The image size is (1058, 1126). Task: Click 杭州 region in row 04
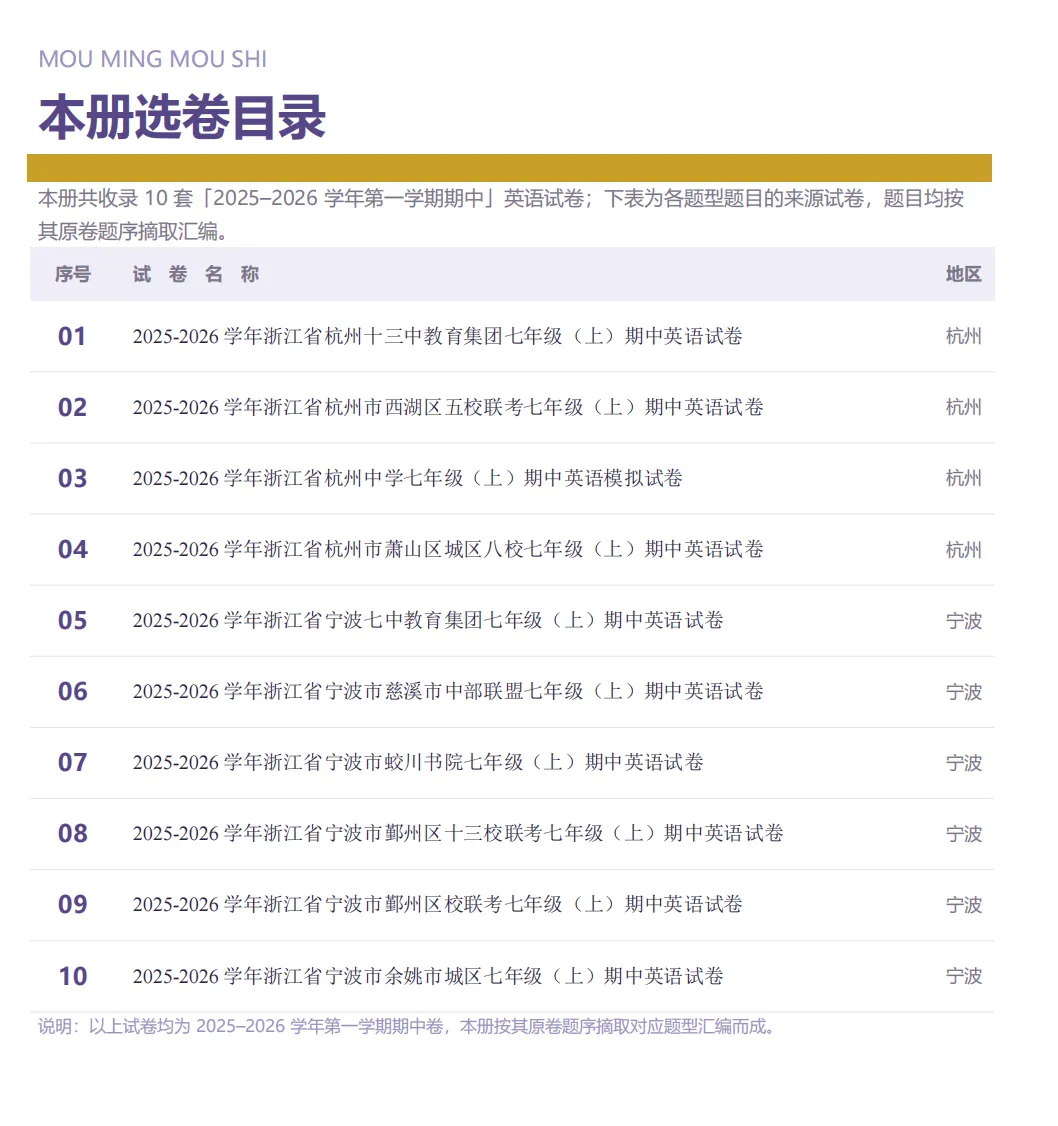[x=963, y=550]
